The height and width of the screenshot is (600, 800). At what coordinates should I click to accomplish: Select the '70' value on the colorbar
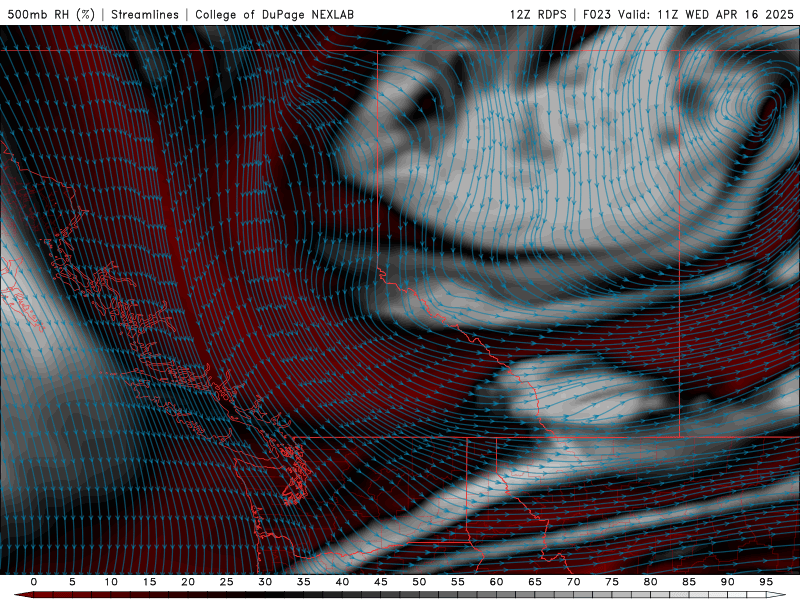point(573,582)
